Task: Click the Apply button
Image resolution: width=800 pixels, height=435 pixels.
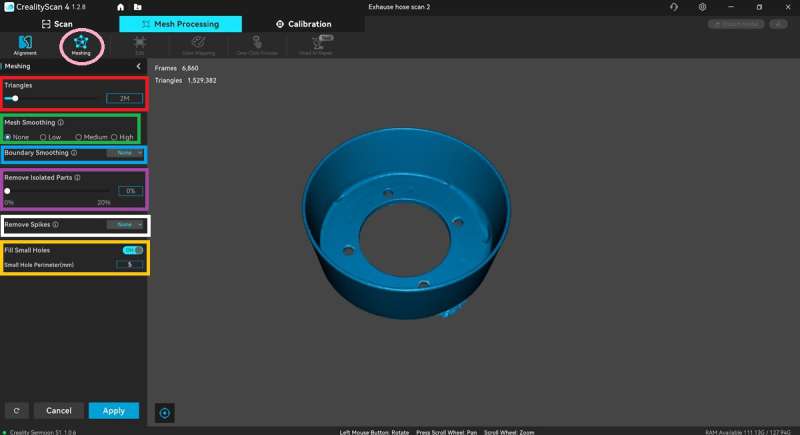Action: tap(114, 410)
